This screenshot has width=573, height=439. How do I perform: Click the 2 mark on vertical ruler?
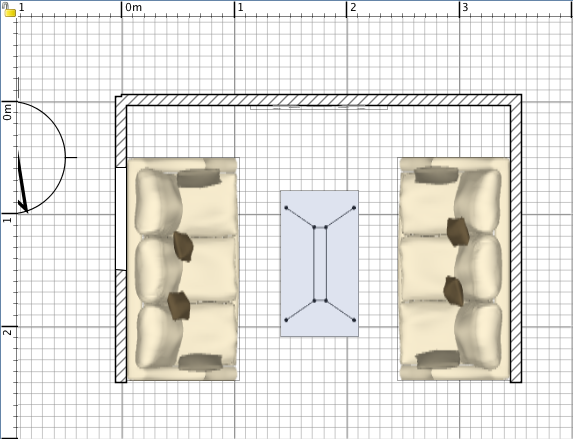8,332
